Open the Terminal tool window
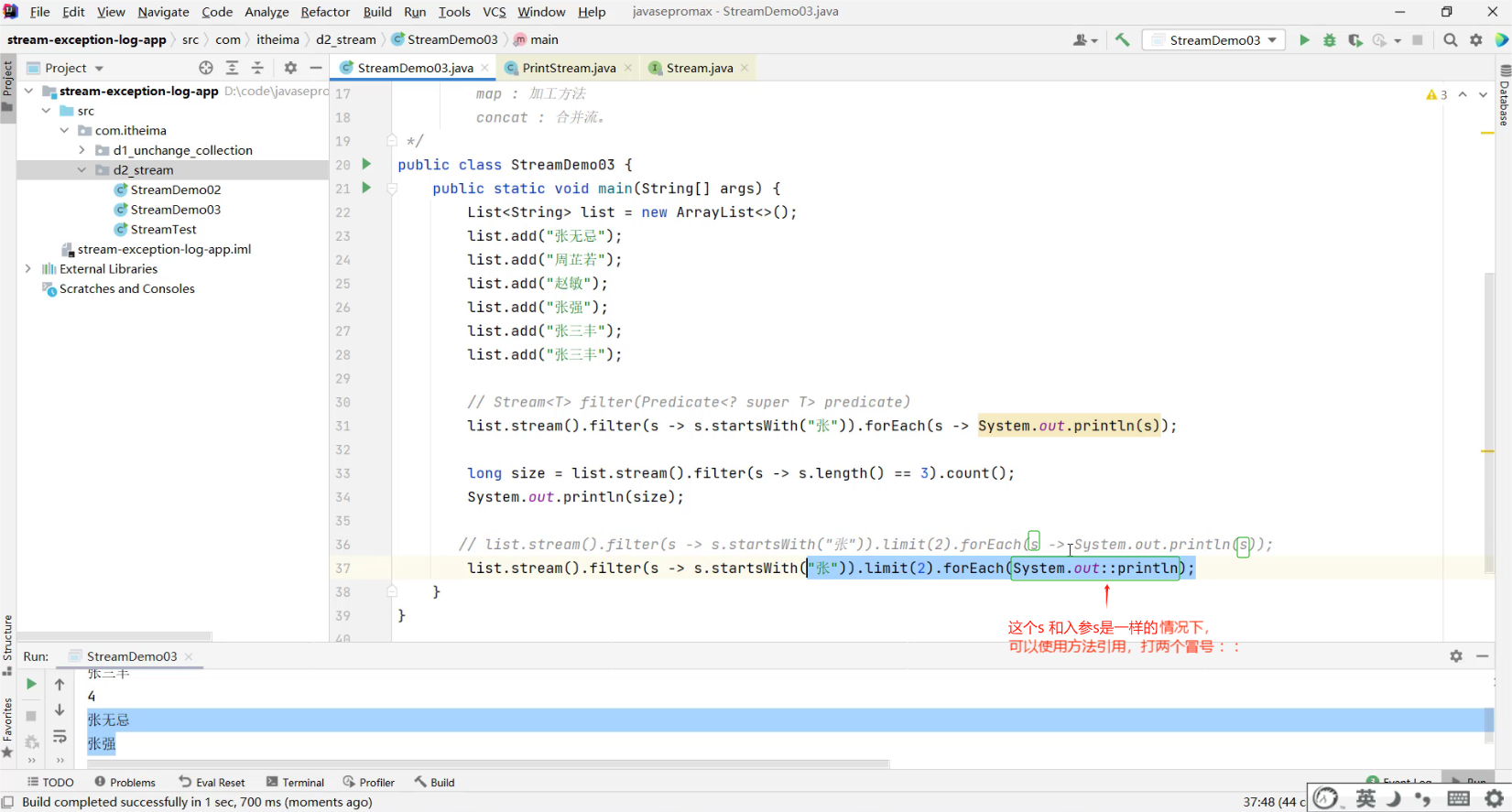This screenshot has height=812, width=1512. (295, 782)
